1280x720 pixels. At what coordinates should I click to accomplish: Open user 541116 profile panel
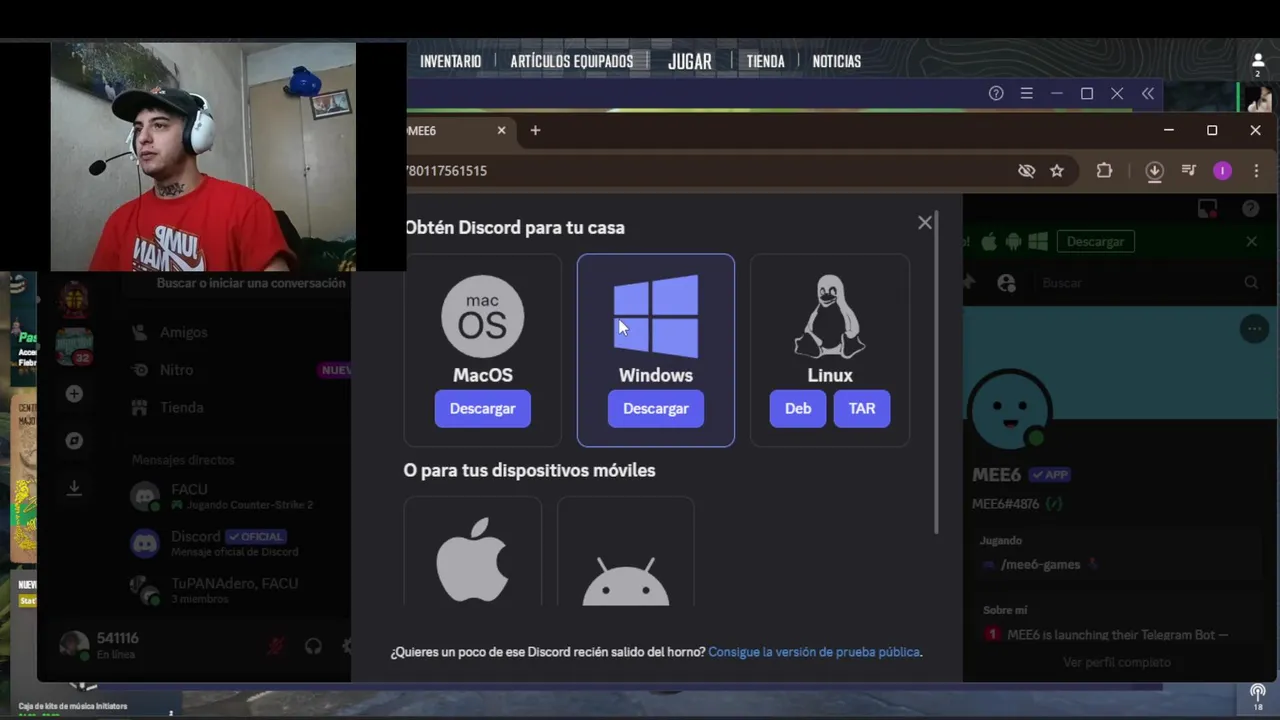pos(100,645)
